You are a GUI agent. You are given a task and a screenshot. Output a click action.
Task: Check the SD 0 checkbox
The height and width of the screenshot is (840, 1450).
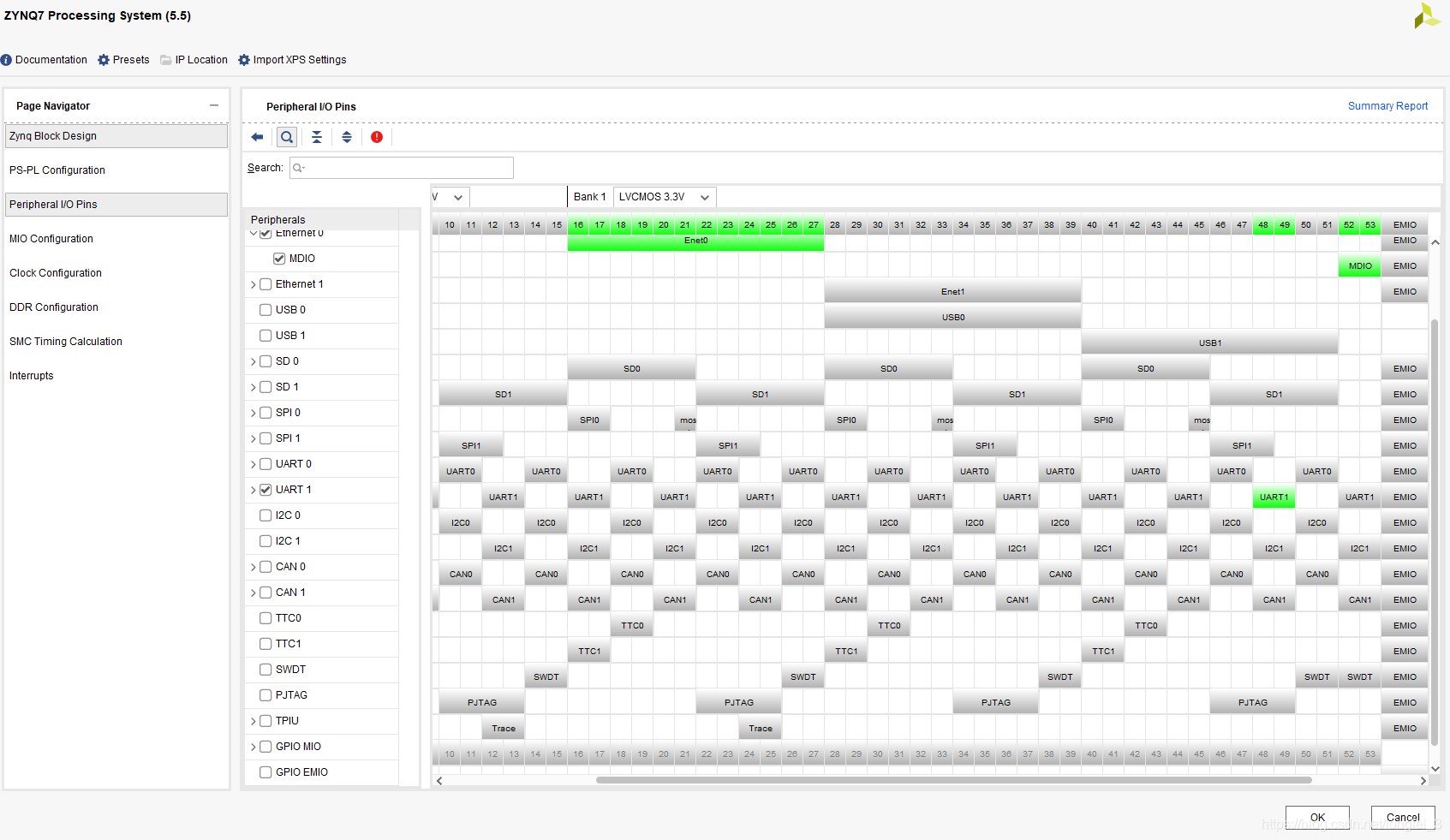tap(266, 361)
